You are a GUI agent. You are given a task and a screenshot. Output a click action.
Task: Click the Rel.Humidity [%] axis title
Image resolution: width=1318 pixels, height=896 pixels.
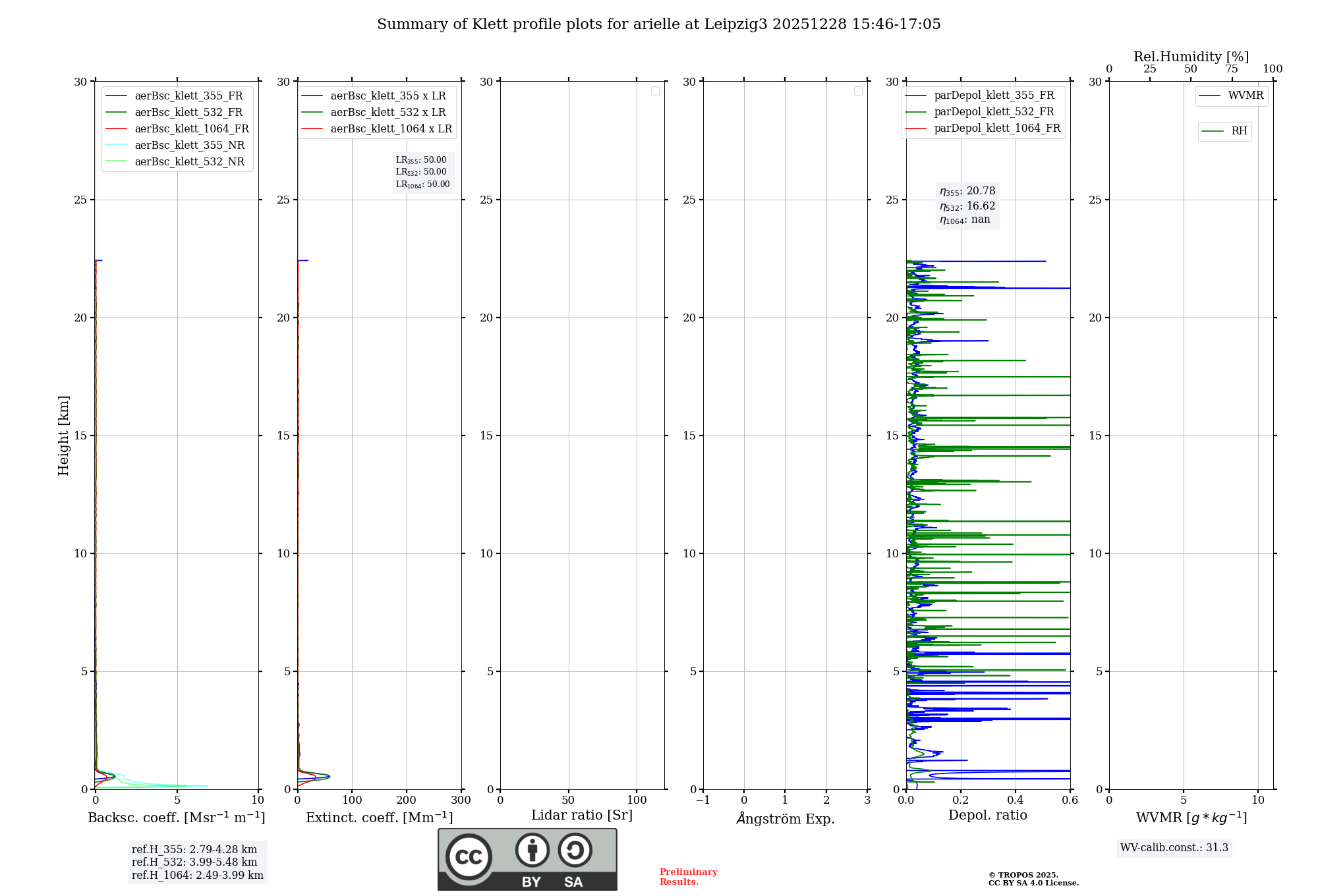tap(1191, 57)
